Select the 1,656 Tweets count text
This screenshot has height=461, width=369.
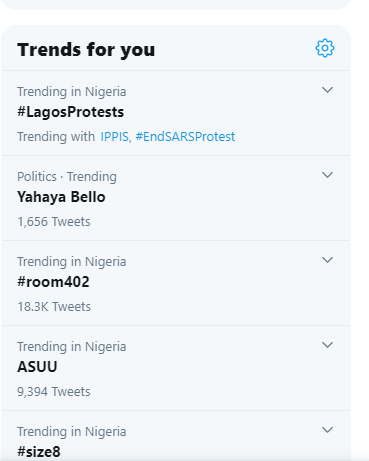point(54,222)
